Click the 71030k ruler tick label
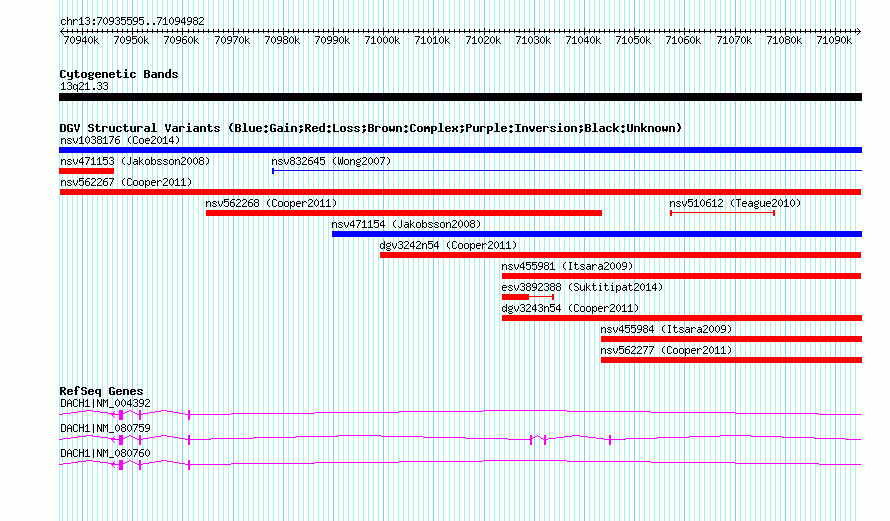 (x=532, y=40)
